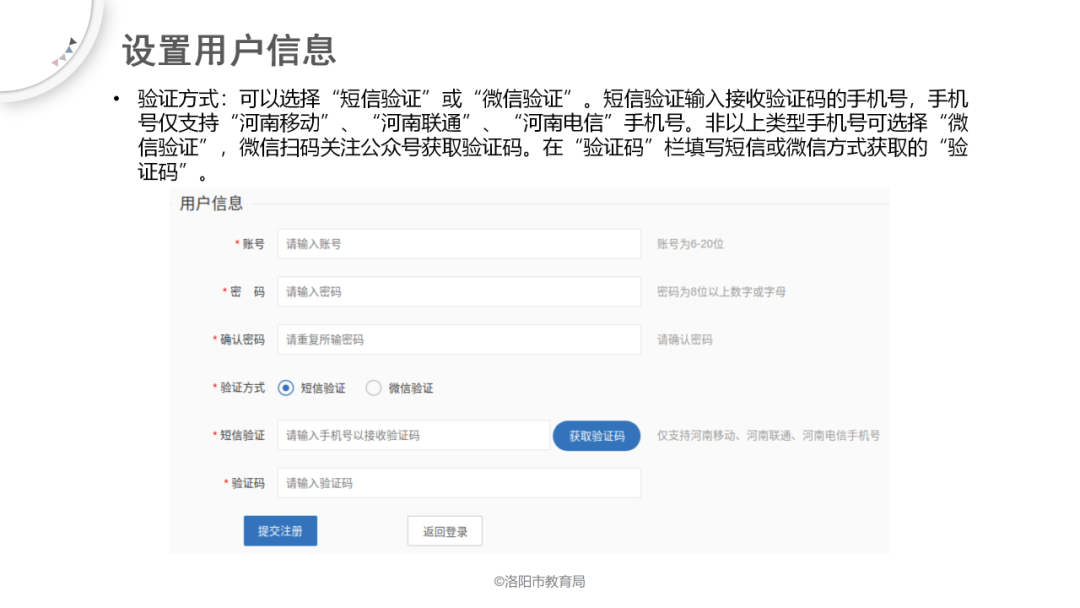Image resolution: width=1080 pixels, height=608 pixels.
Task: Click the 返回登录 button
Action: [444, 531]
